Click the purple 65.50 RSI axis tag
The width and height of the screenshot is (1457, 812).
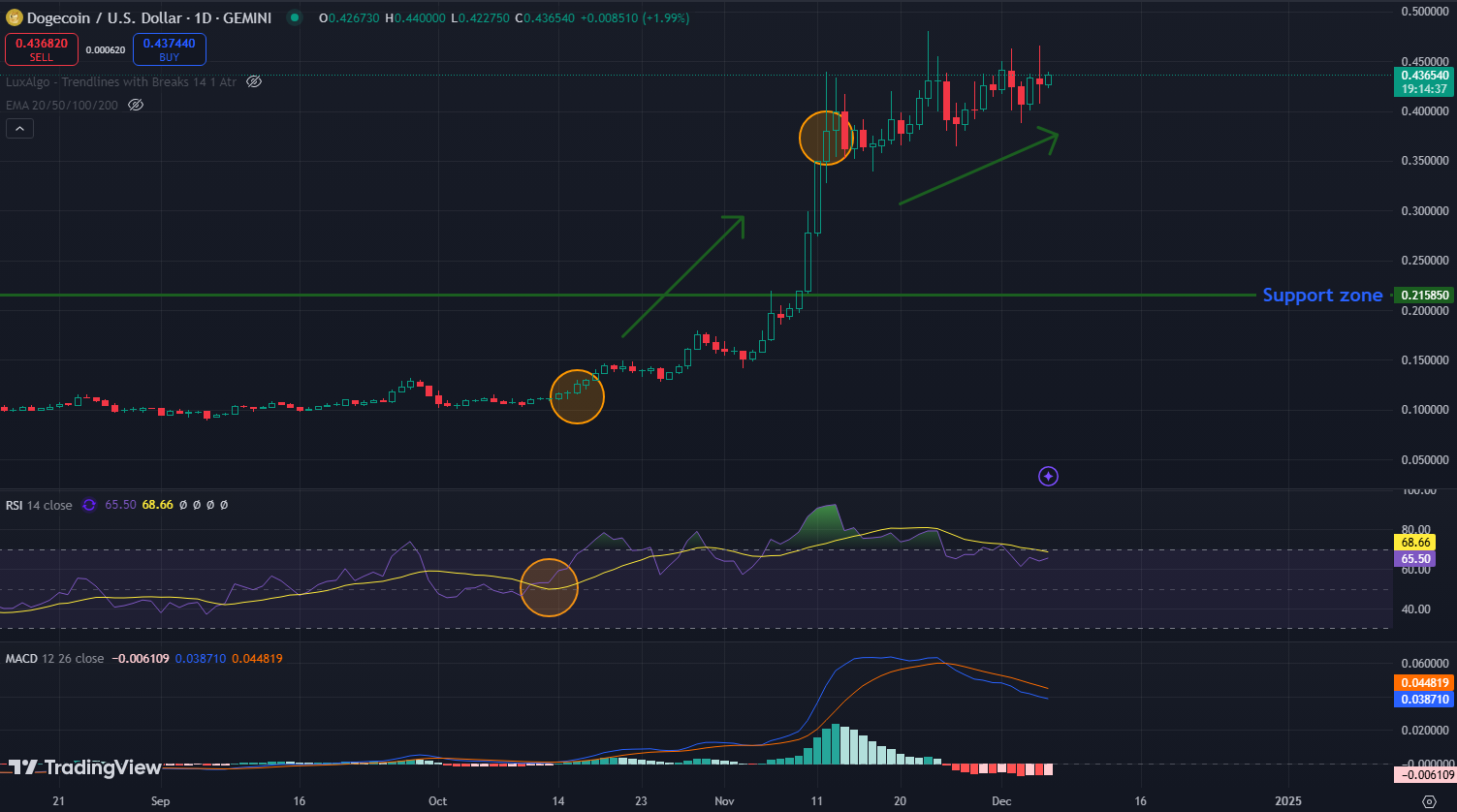(1413, 559)
